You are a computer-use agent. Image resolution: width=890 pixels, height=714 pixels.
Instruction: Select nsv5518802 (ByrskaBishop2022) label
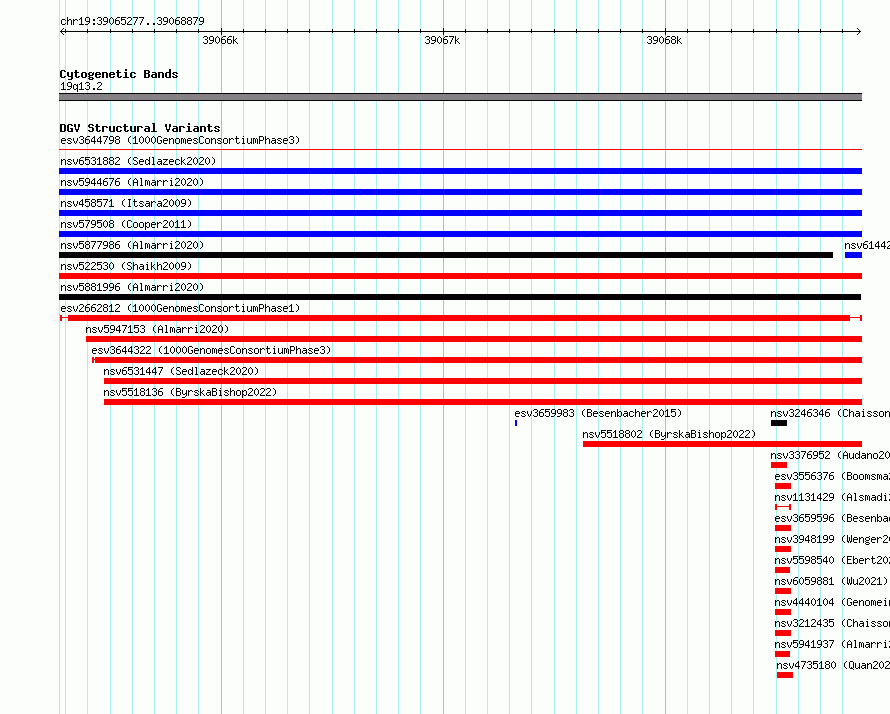point(669,434)
